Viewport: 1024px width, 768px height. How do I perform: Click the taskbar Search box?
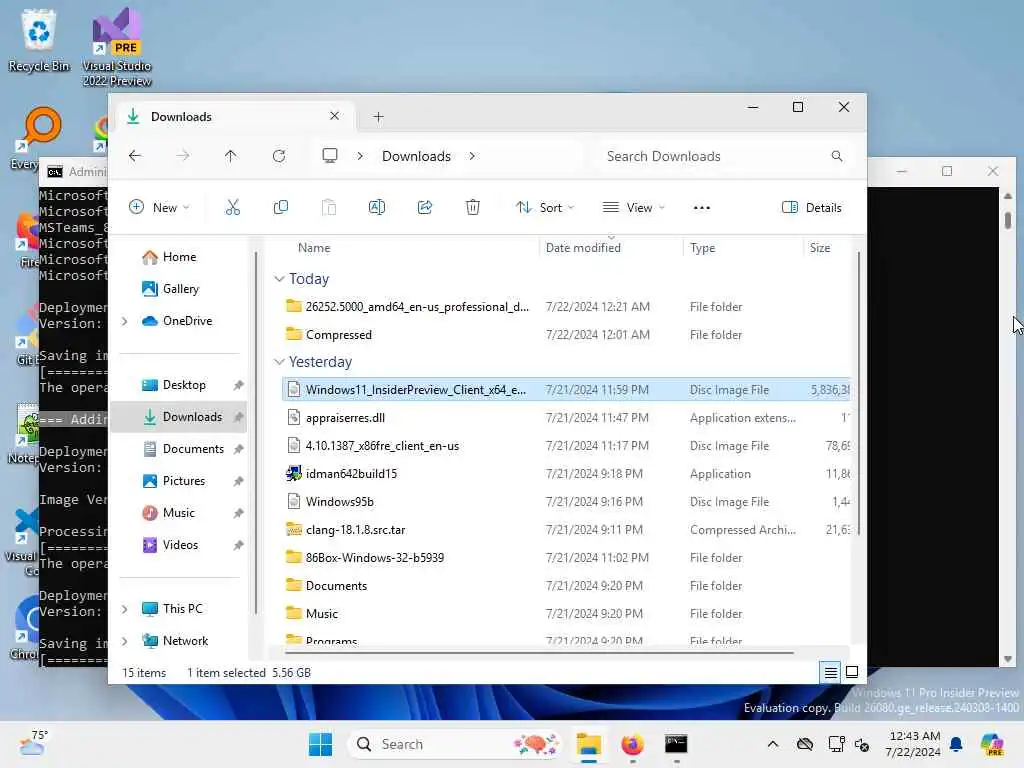(x=456, y=744)
